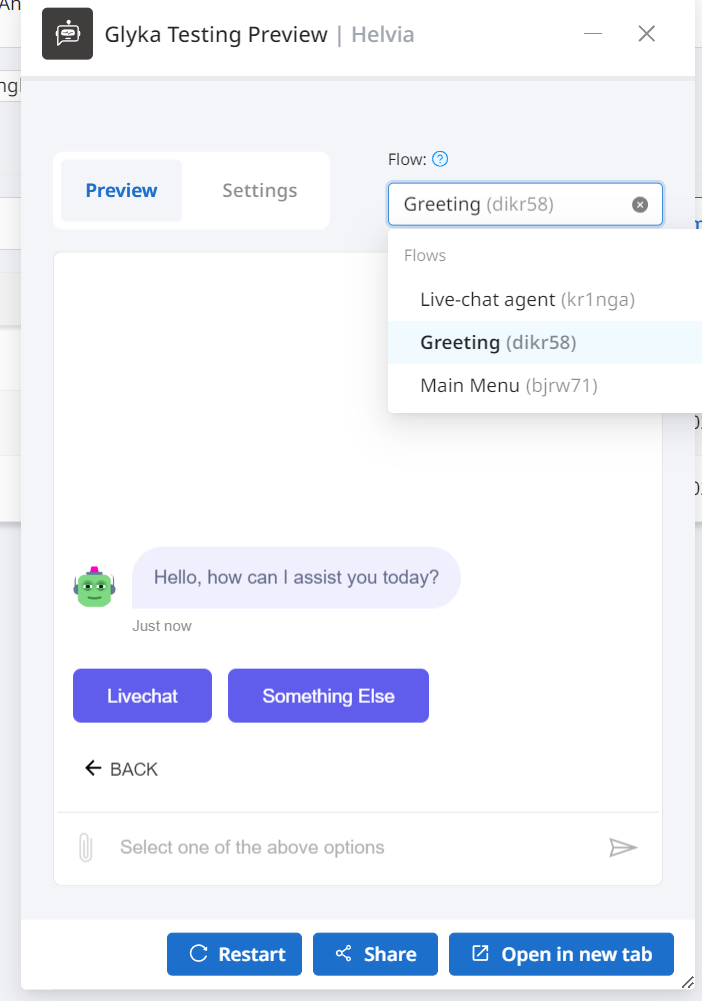Image resolution: width=702 pixels, height=1001 pixels.
Task: Click the chatbot logo icon in header
Action: point(68,34)
